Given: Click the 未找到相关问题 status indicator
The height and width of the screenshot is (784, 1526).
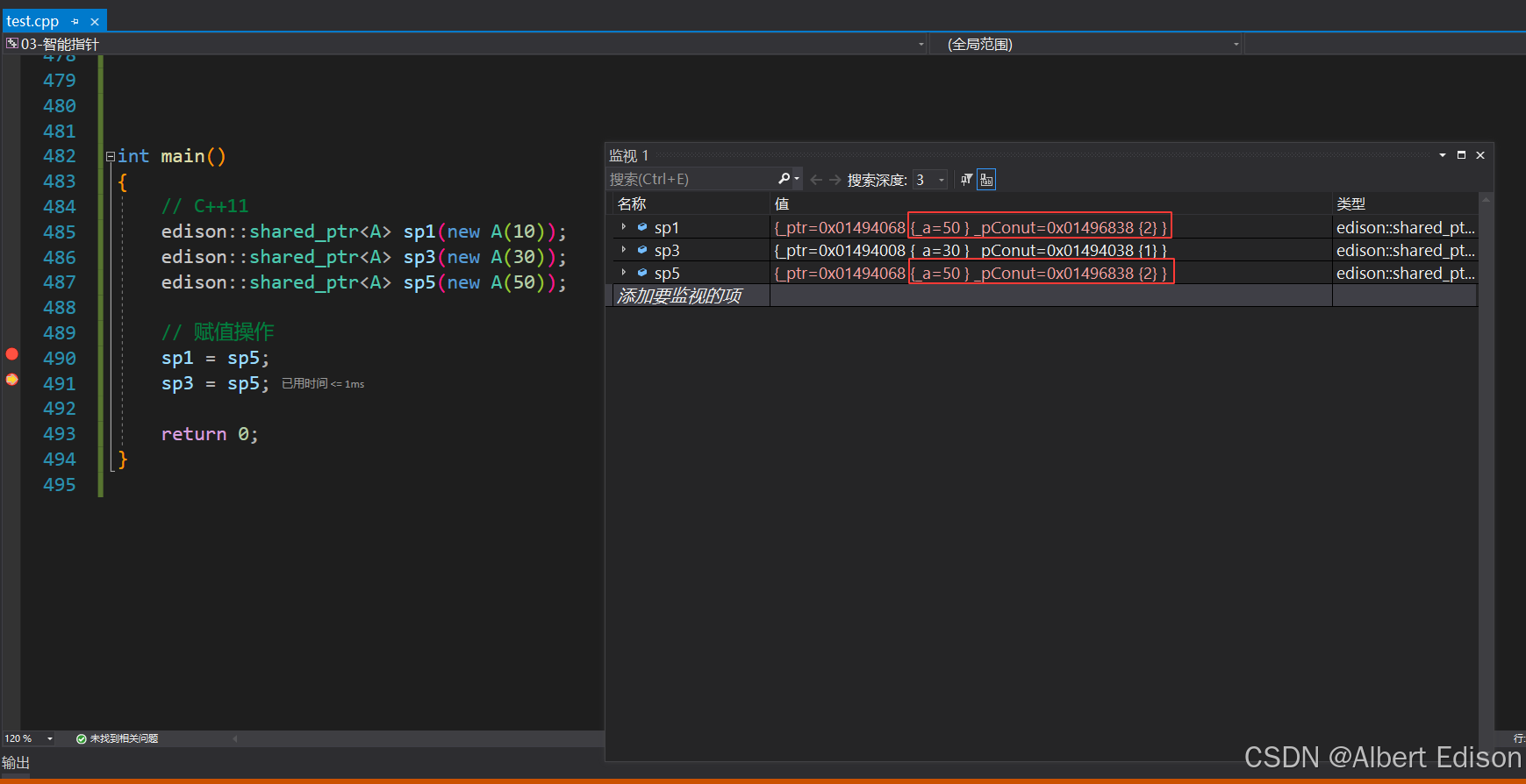Looking at the screenshot, I should [x=118, y=738].
